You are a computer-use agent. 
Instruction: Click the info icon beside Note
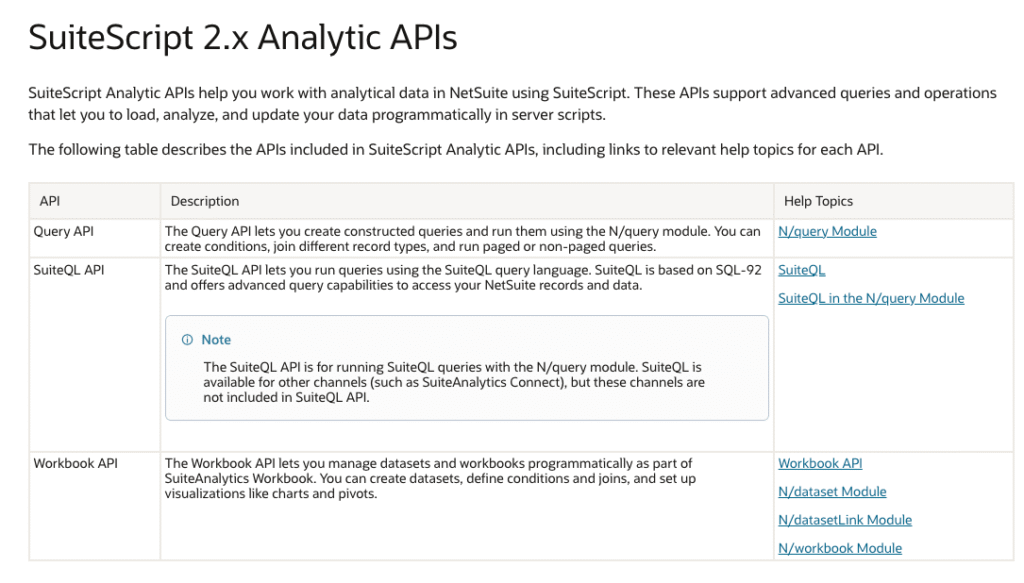tap(187, 339)
